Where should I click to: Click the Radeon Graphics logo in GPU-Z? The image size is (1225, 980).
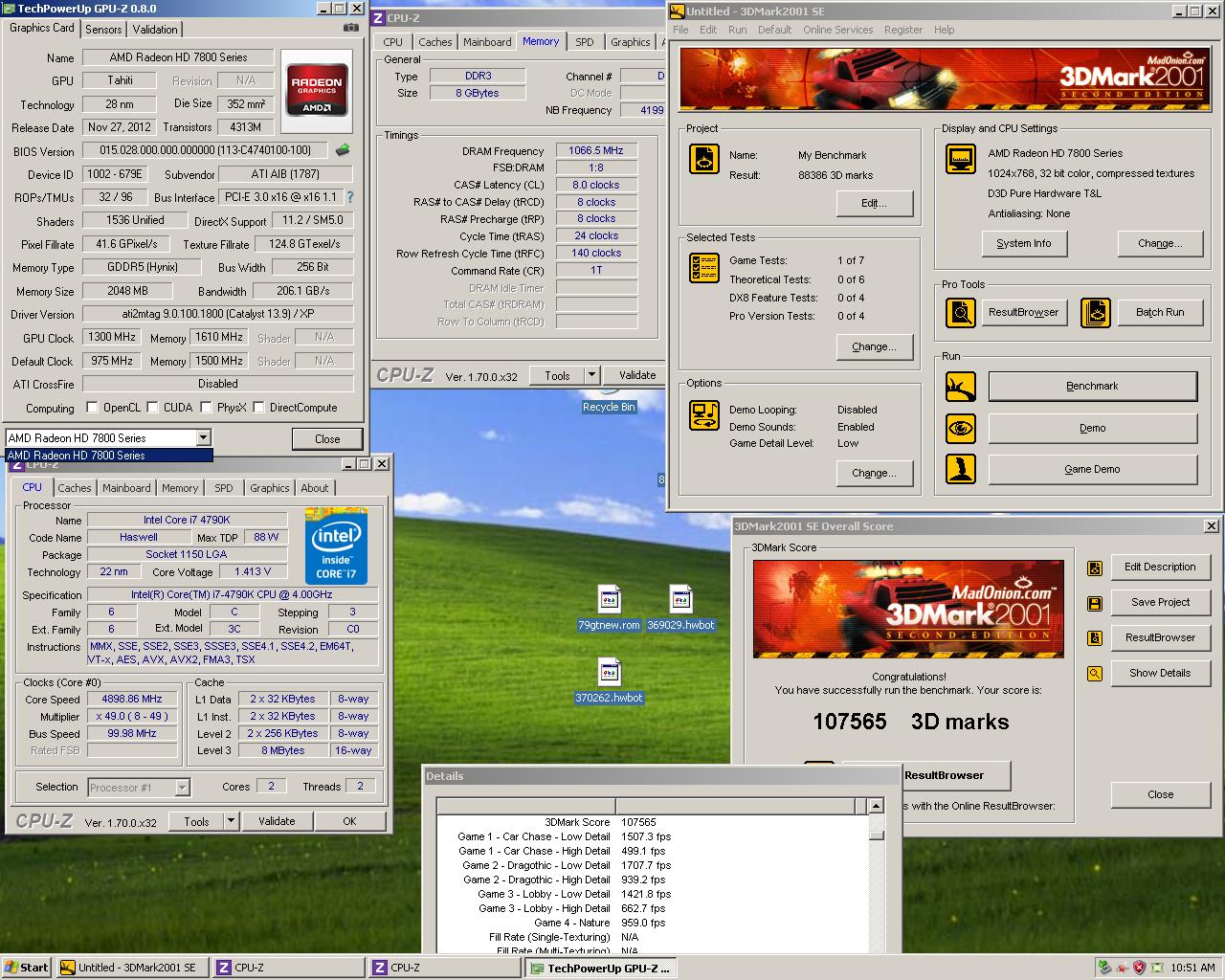tap(317, 91)
